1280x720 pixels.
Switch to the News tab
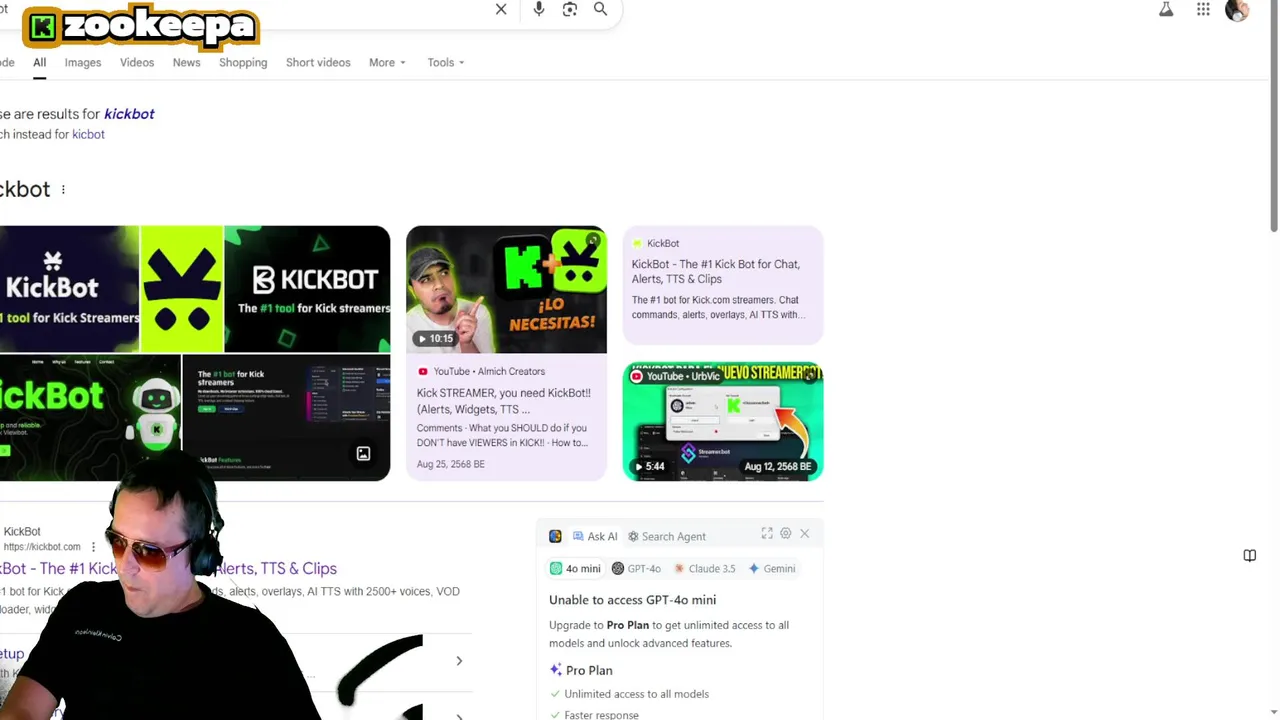pos(186,62)
